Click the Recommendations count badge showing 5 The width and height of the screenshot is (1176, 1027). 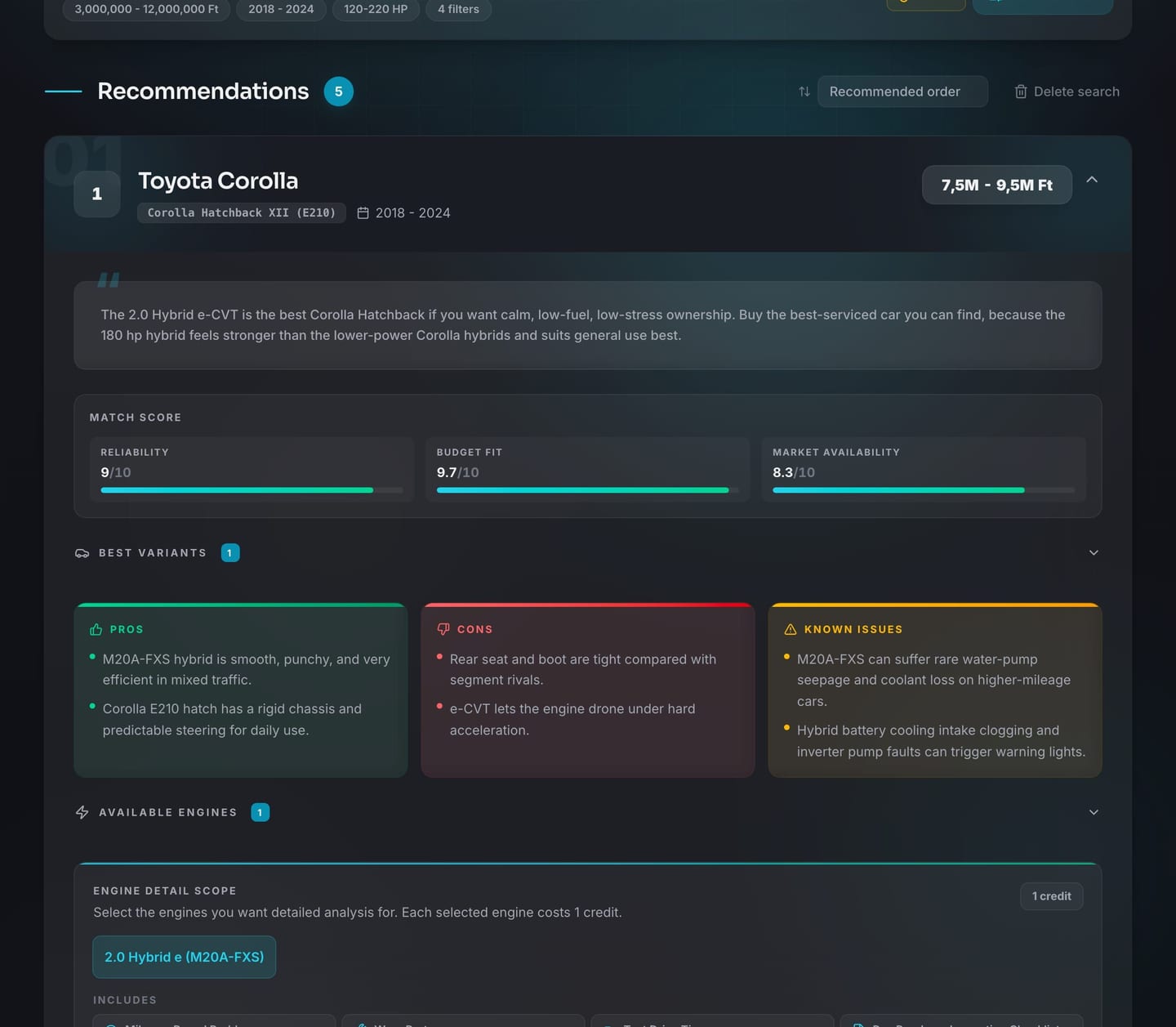click(x=339, y=92)
